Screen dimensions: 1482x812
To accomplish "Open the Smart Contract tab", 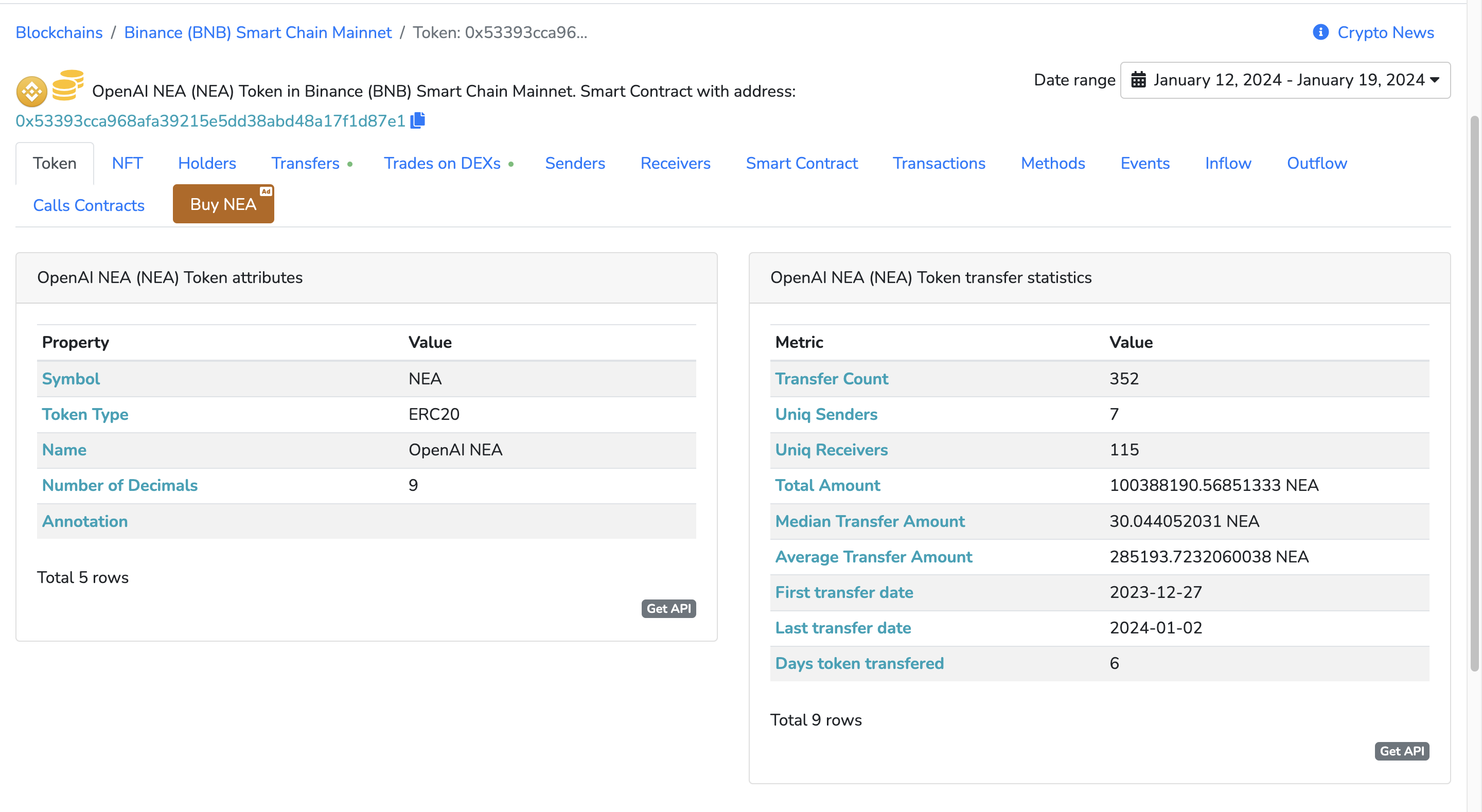I will coord(801,164).
